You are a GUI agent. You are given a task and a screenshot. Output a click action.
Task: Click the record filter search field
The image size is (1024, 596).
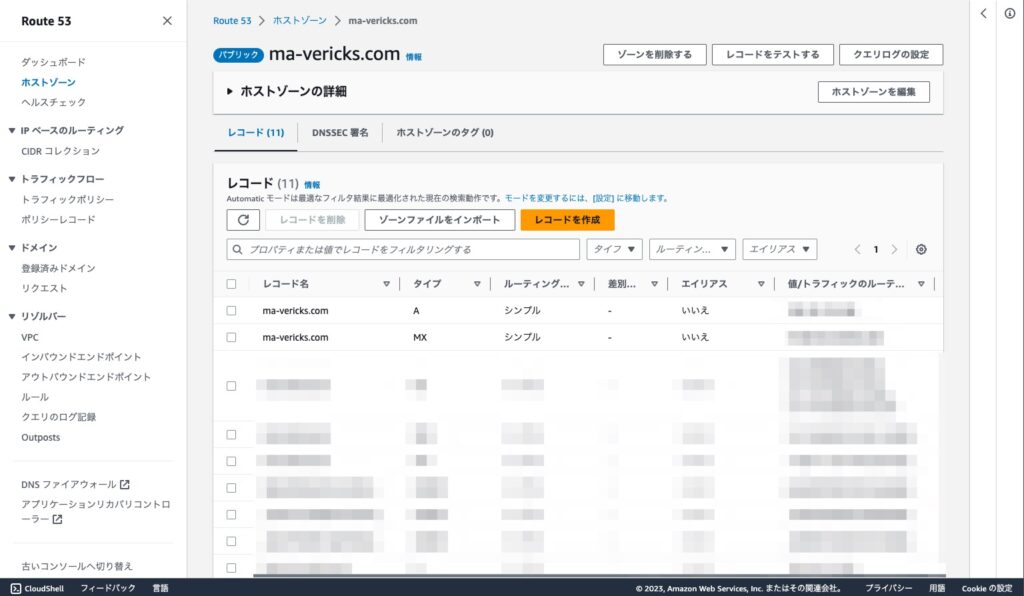click(403, 249)
